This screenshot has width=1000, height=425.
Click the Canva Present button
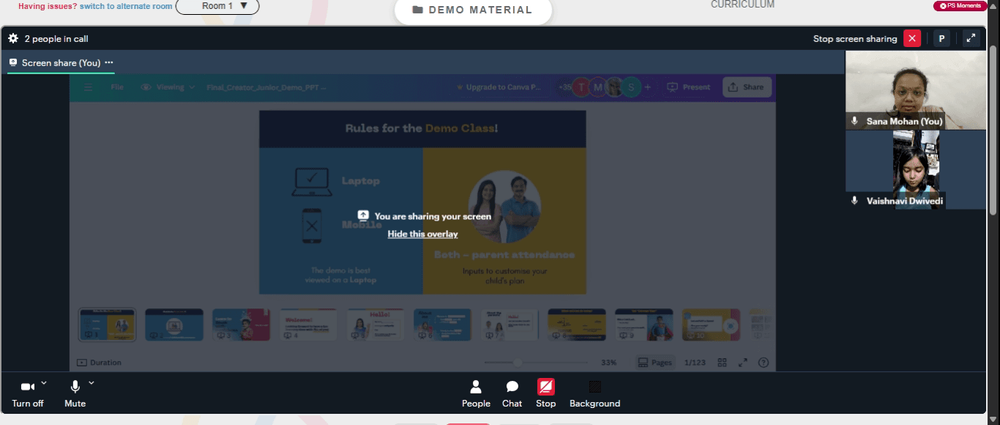pyautogui.click(x=689, y=87)
